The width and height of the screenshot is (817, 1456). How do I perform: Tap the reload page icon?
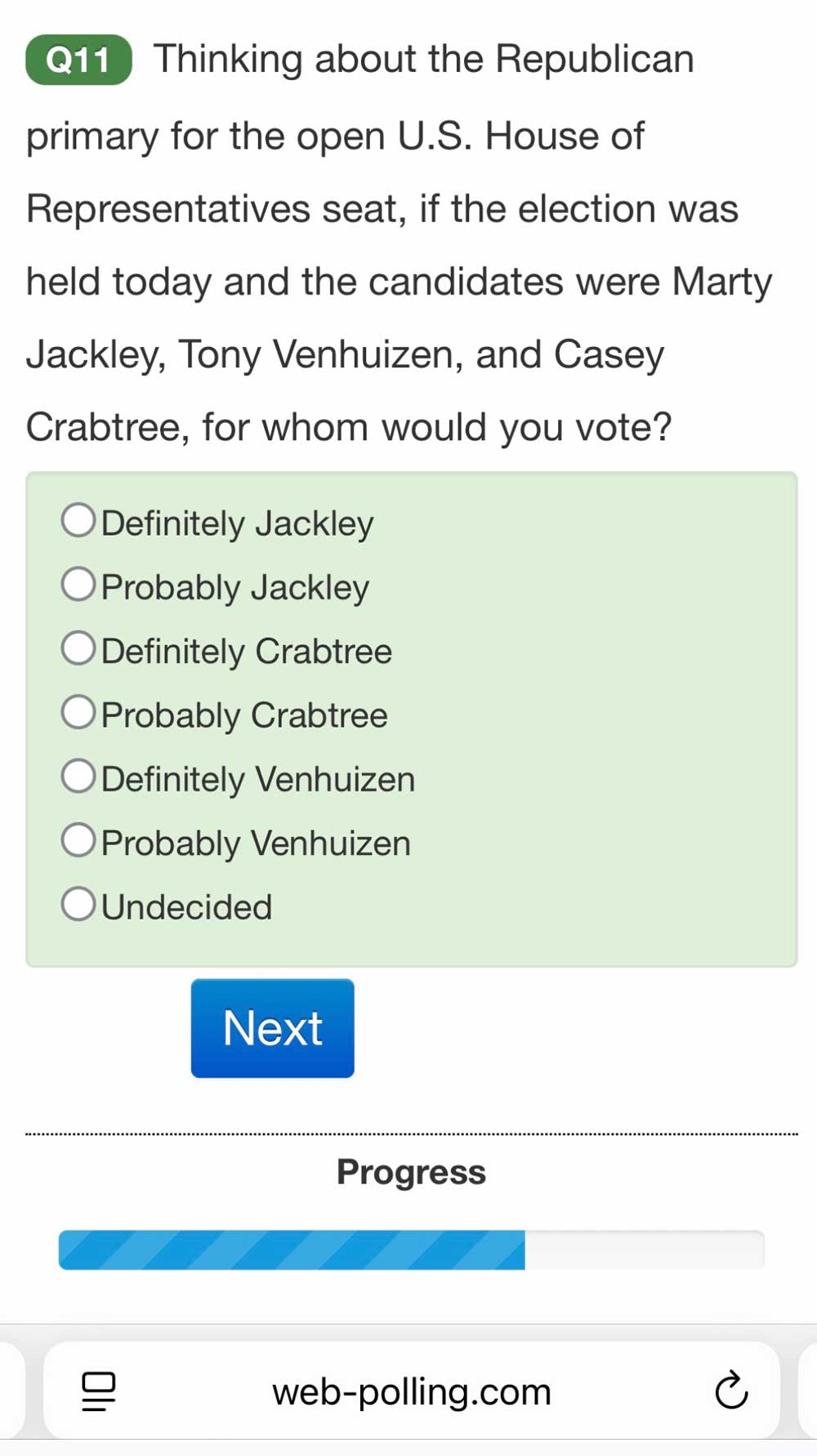click(731, 1391)
